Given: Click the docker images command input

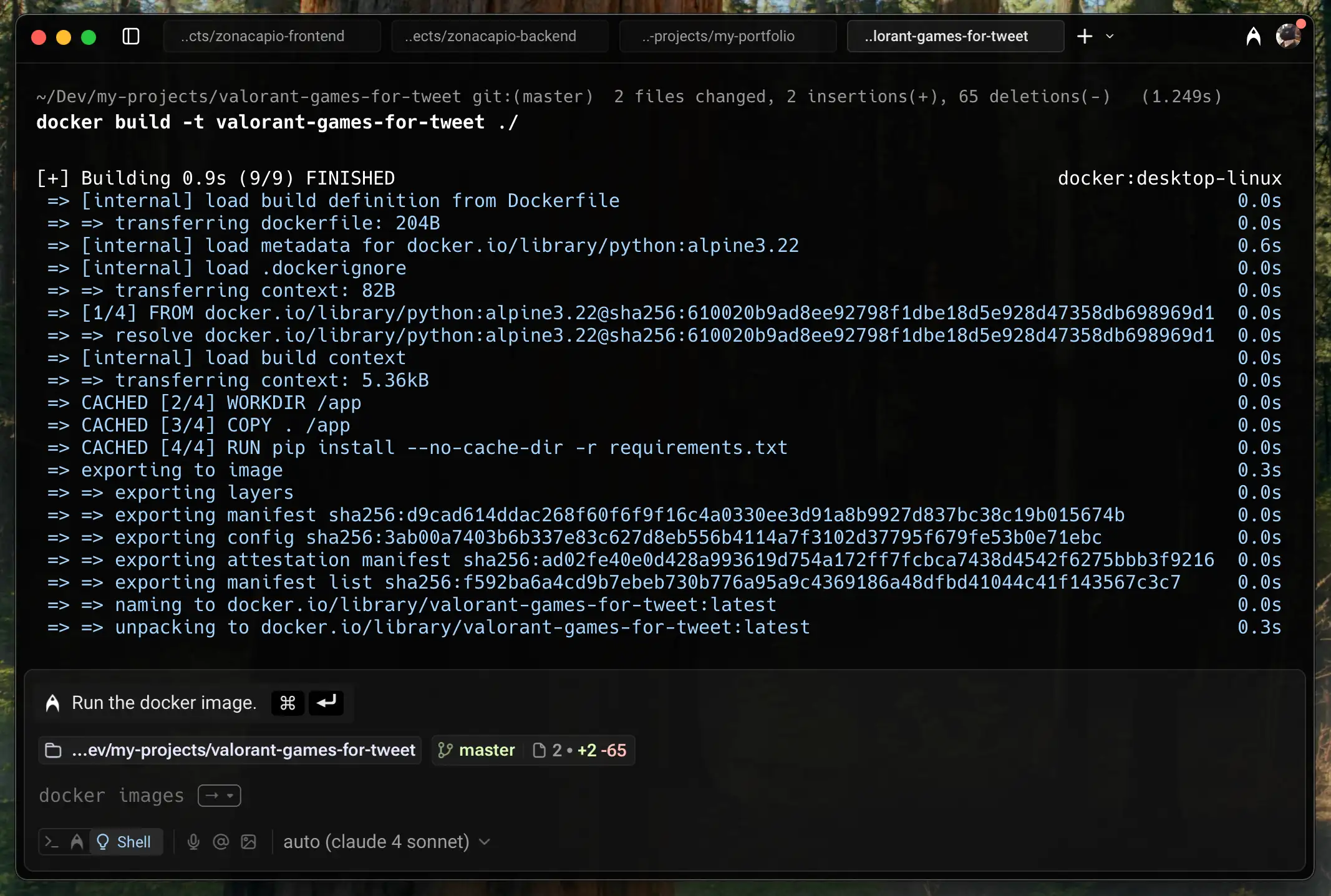Looking at the screenshot, I should (x=112, y=796).
